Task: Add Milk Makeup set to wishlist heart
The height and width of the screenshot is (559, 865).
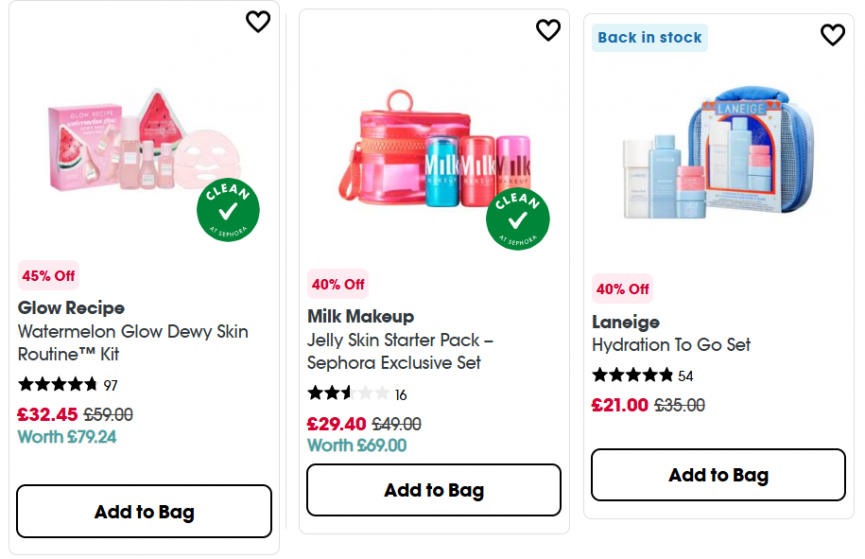Action: point(548,30)
